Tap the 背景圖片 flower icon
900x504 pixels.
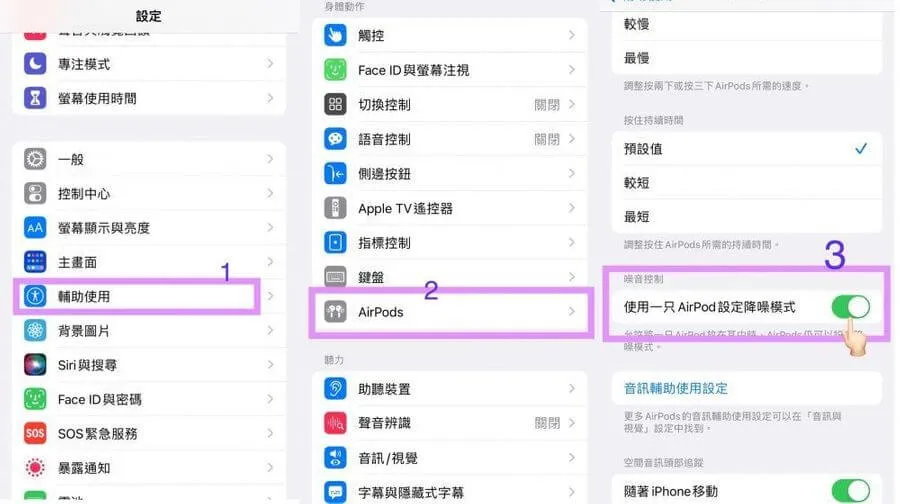(x=35, y=331)
